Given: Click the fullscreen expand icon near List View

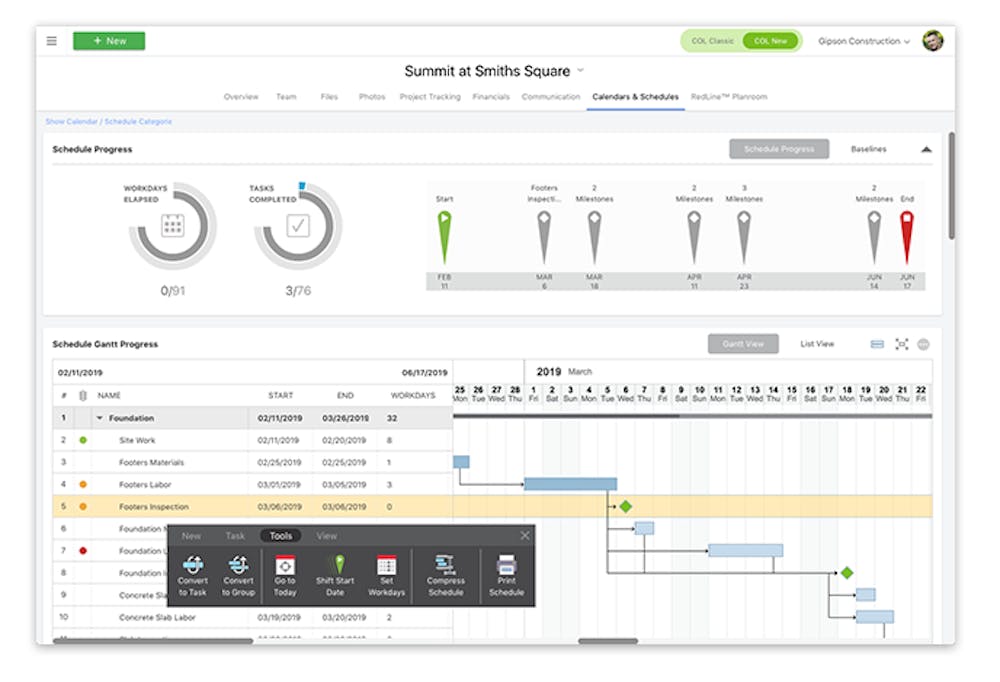Looking at the screenshot, I should coord(899,343).
